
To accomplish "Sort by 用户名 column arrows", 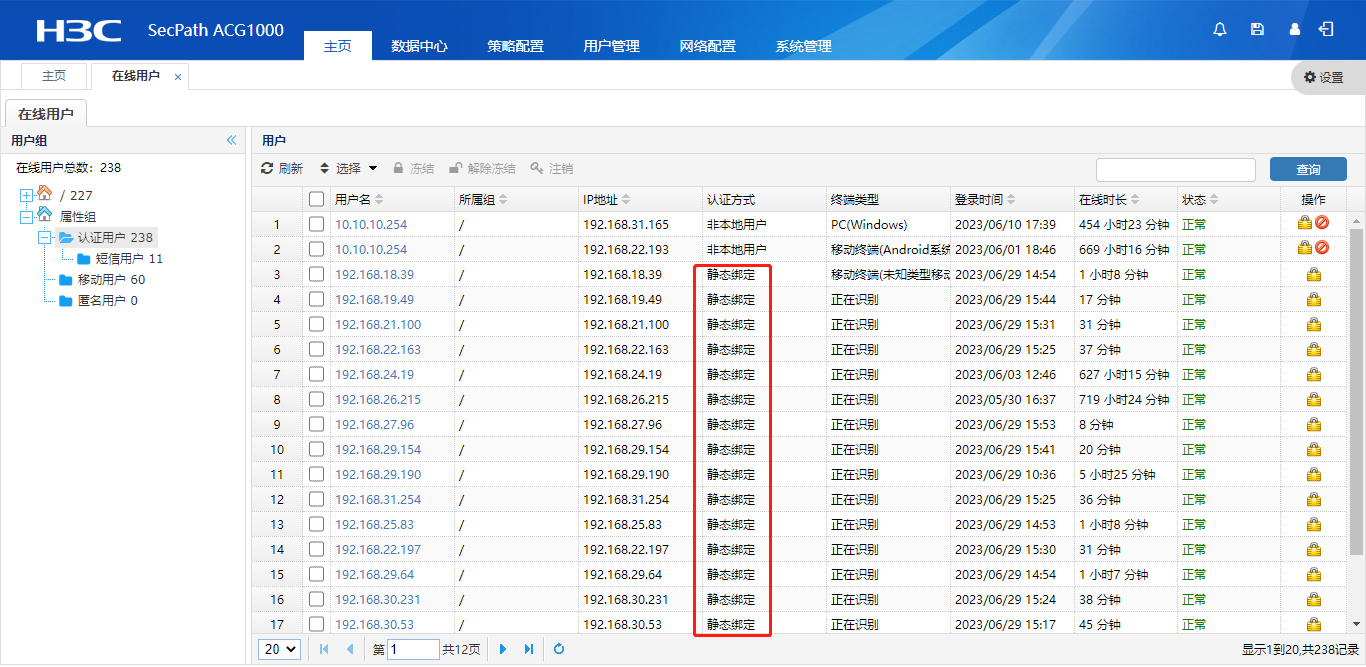I will pyautogui.click(x=379, y=200).
